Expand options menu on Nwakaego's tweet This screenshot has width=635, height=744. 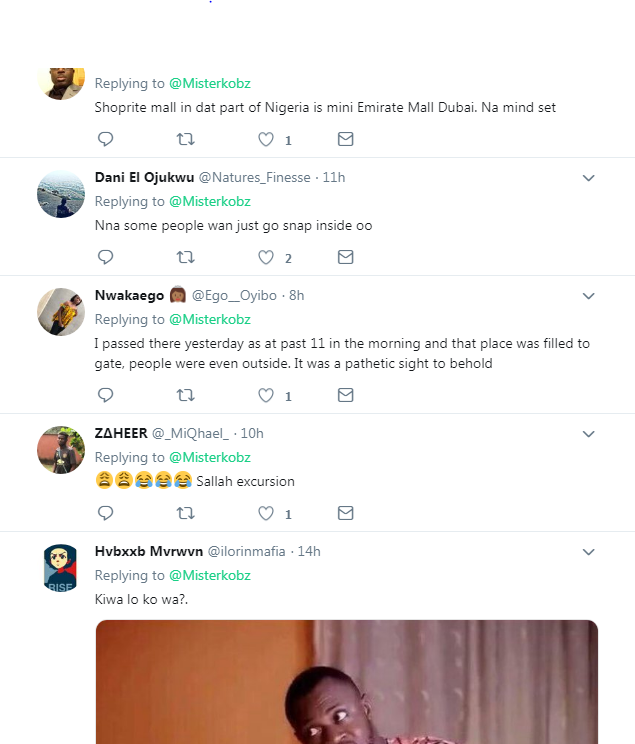[589, 296]
